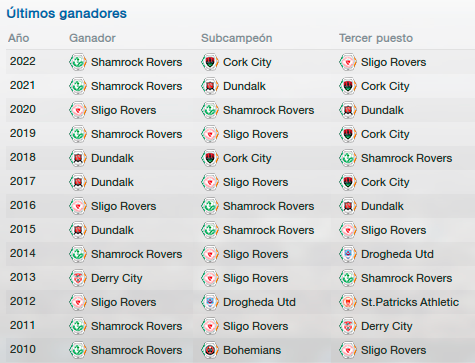Open Cork City link in 2019 third place
Screen dimensions: 475x363
click(385, 134)
